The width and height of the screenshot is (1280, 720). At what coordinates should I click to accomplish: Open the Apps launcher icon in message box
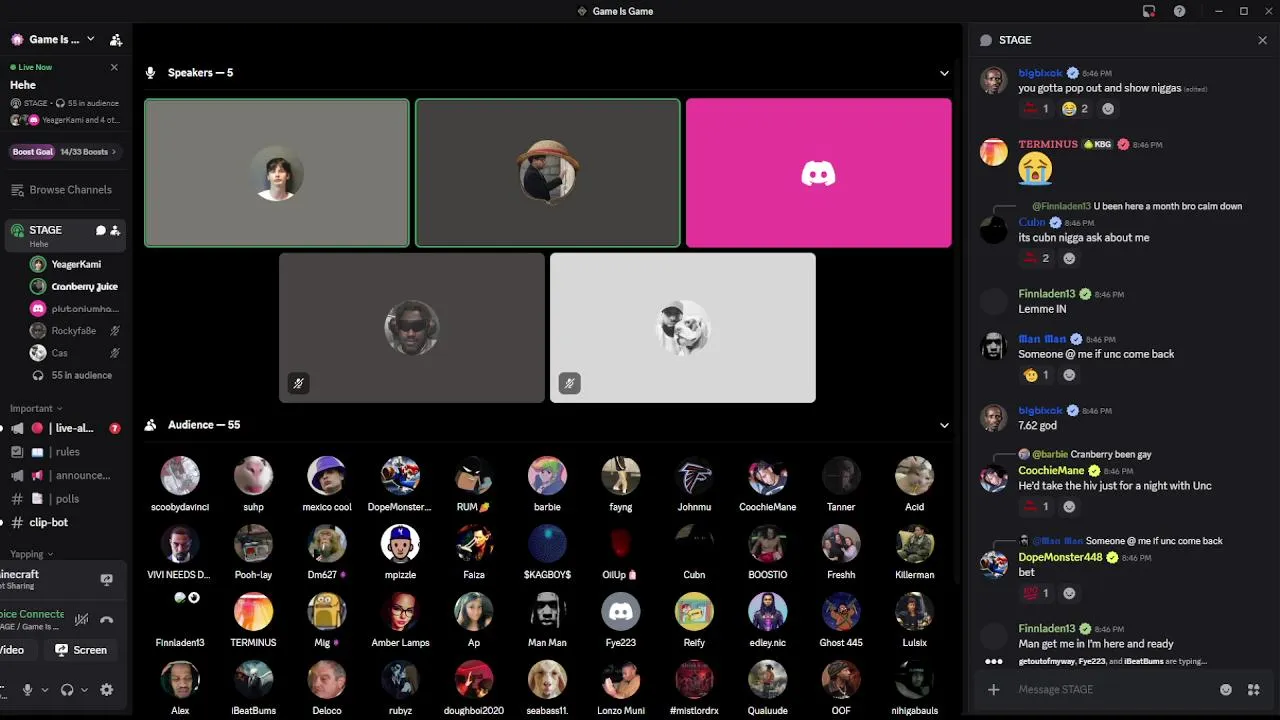[1253, 689]
